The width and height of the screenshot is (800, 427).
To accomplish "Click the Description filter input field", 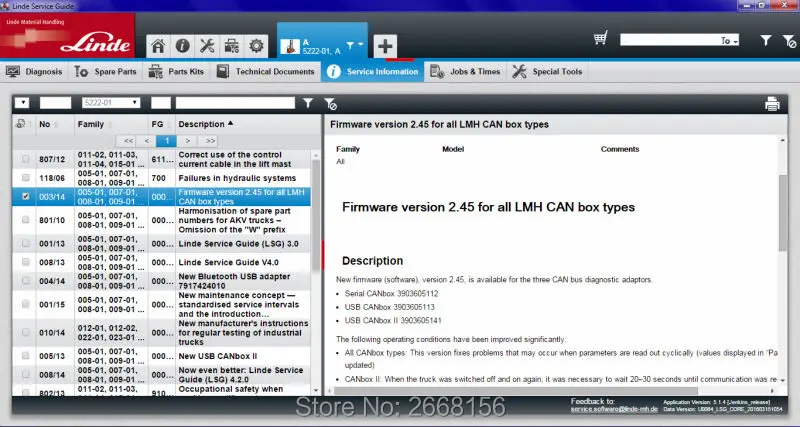I will [x=235, y=103].
